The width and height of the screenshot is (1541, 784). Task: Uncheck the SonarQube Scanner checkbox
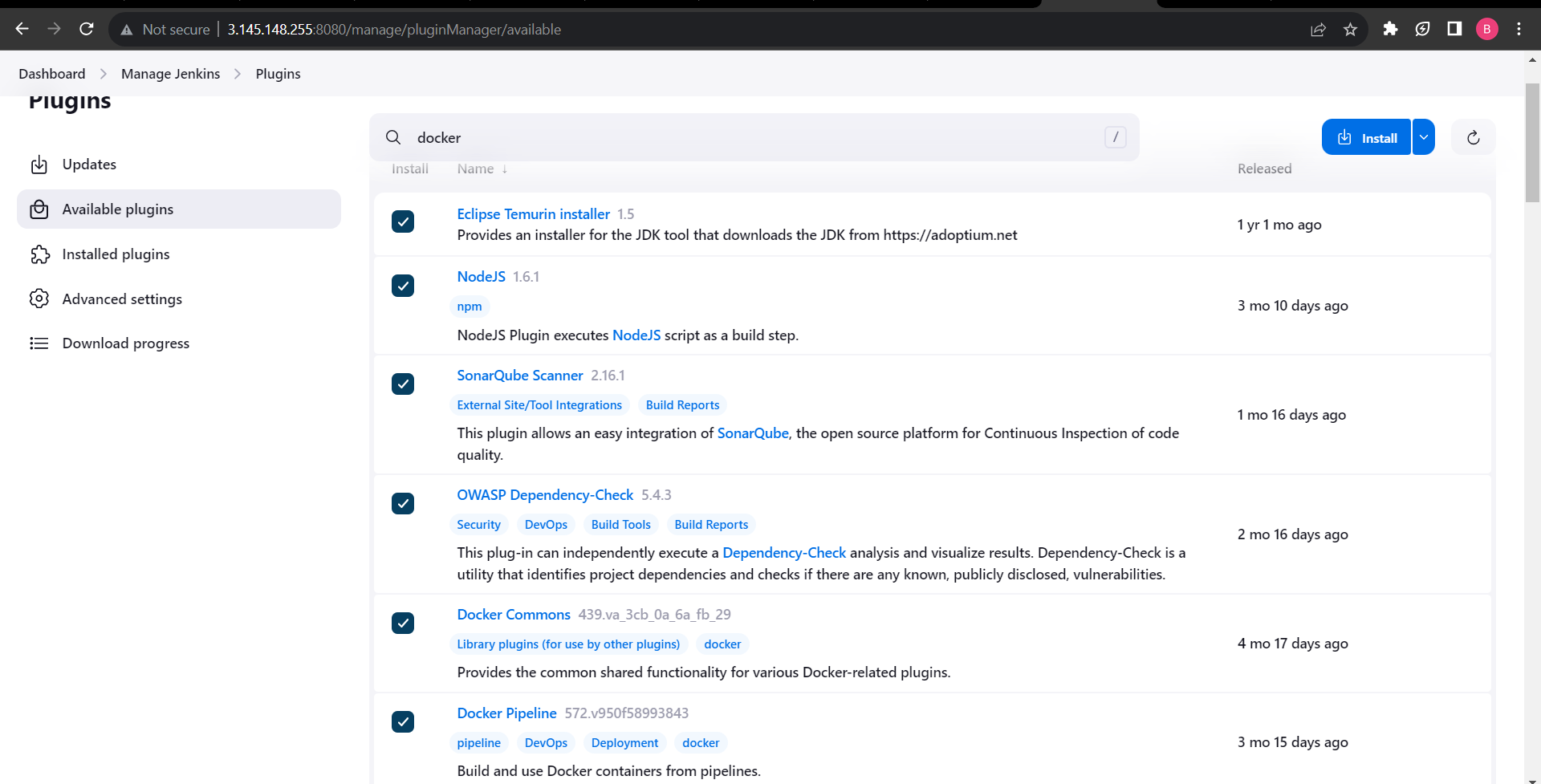click(403, 384)
